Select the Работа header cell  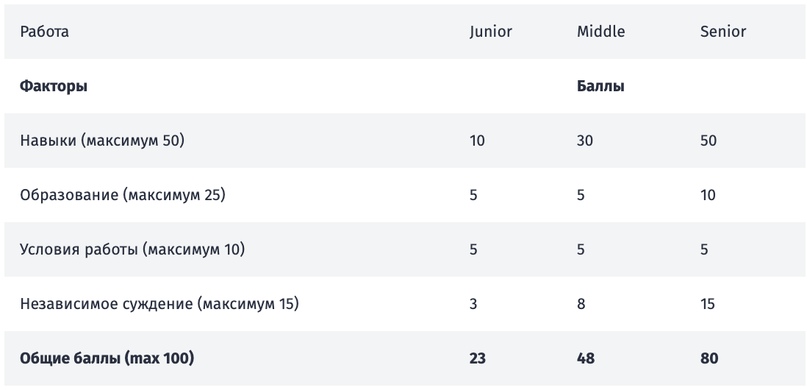[x=44, y=32]
